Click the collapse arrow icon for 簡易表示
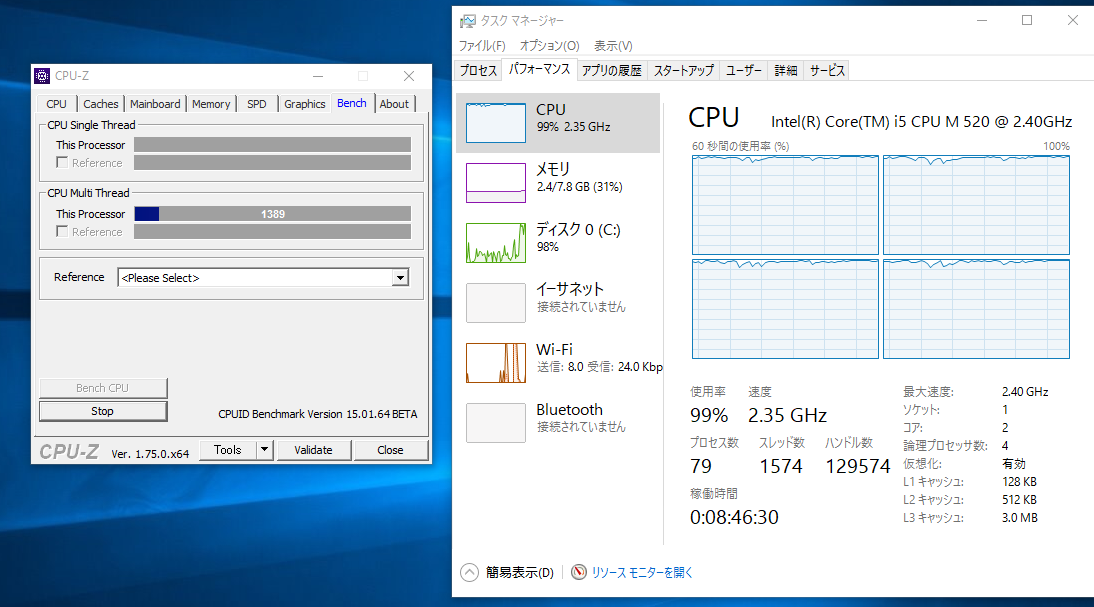This screenshot has width=1094, height=607. 470,573
